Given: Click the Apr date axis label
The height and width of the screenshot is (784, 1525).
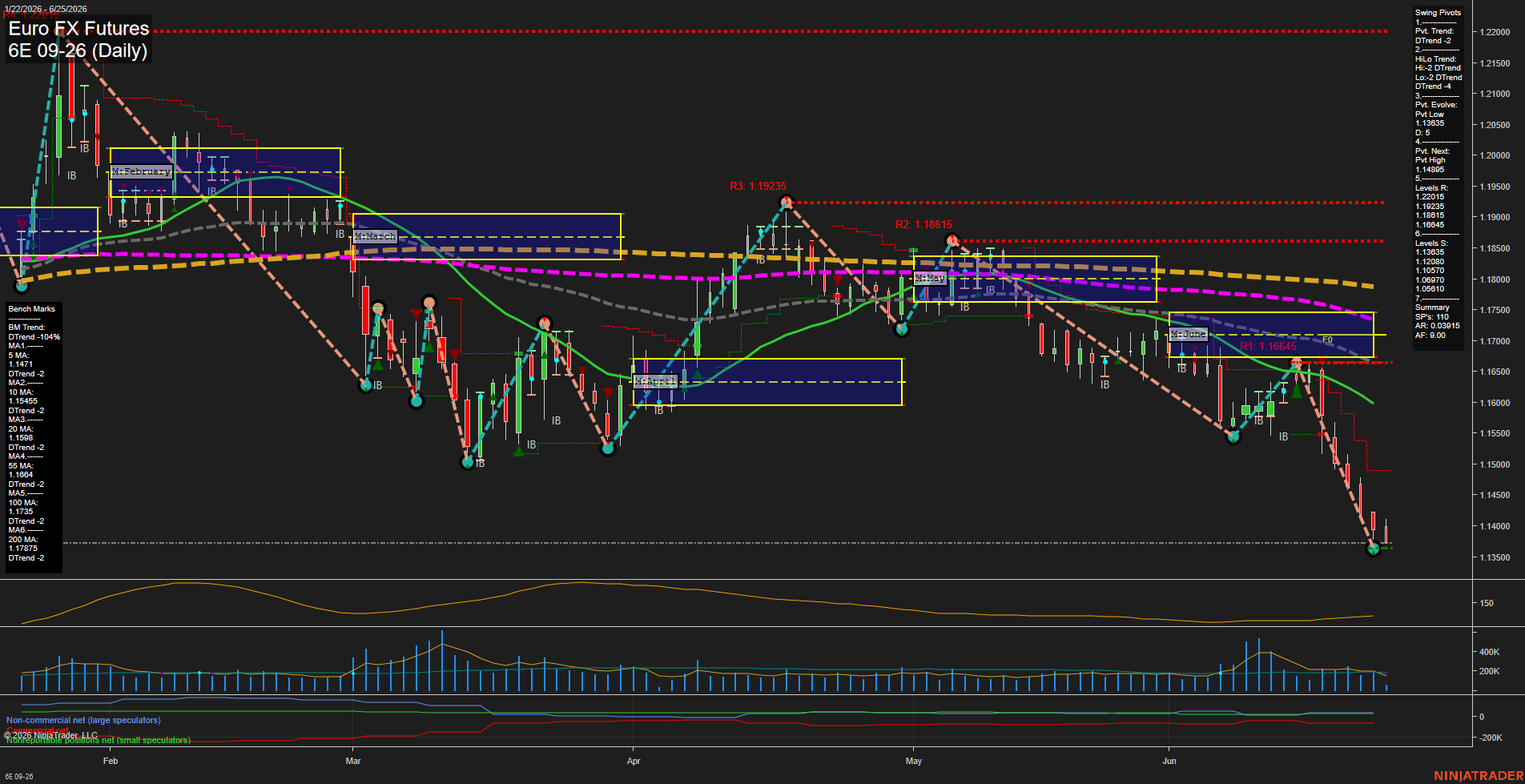Looking at the screenshot, I should 634,761.
